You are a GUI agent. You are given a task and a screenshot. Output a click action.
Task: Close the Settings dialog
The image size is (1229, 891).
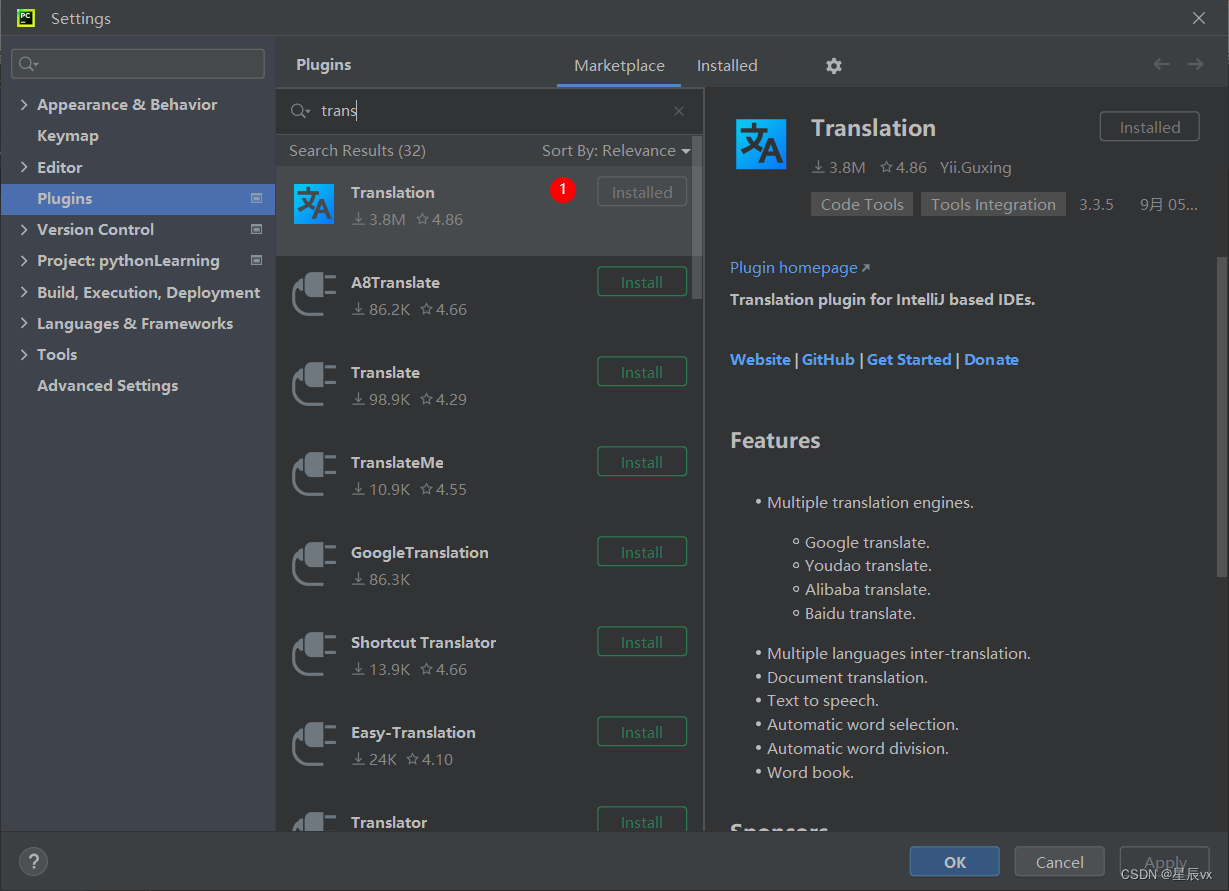click(1199, 18)
